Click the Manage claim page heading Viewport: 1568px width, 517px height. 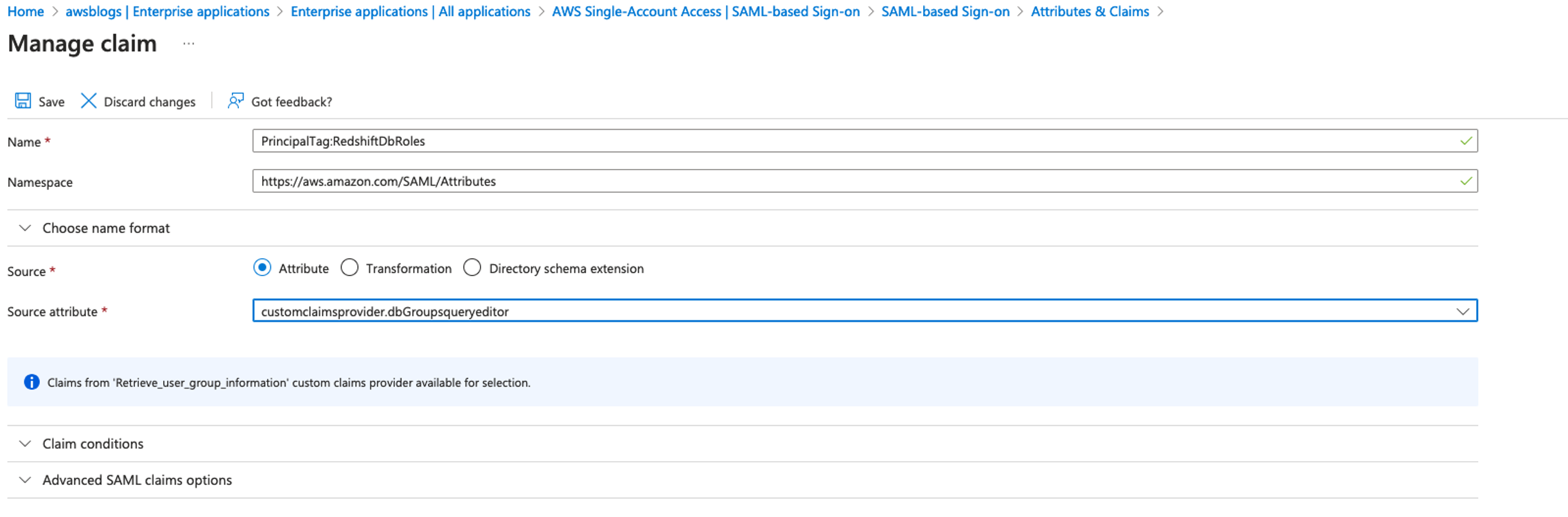(82, 44)
